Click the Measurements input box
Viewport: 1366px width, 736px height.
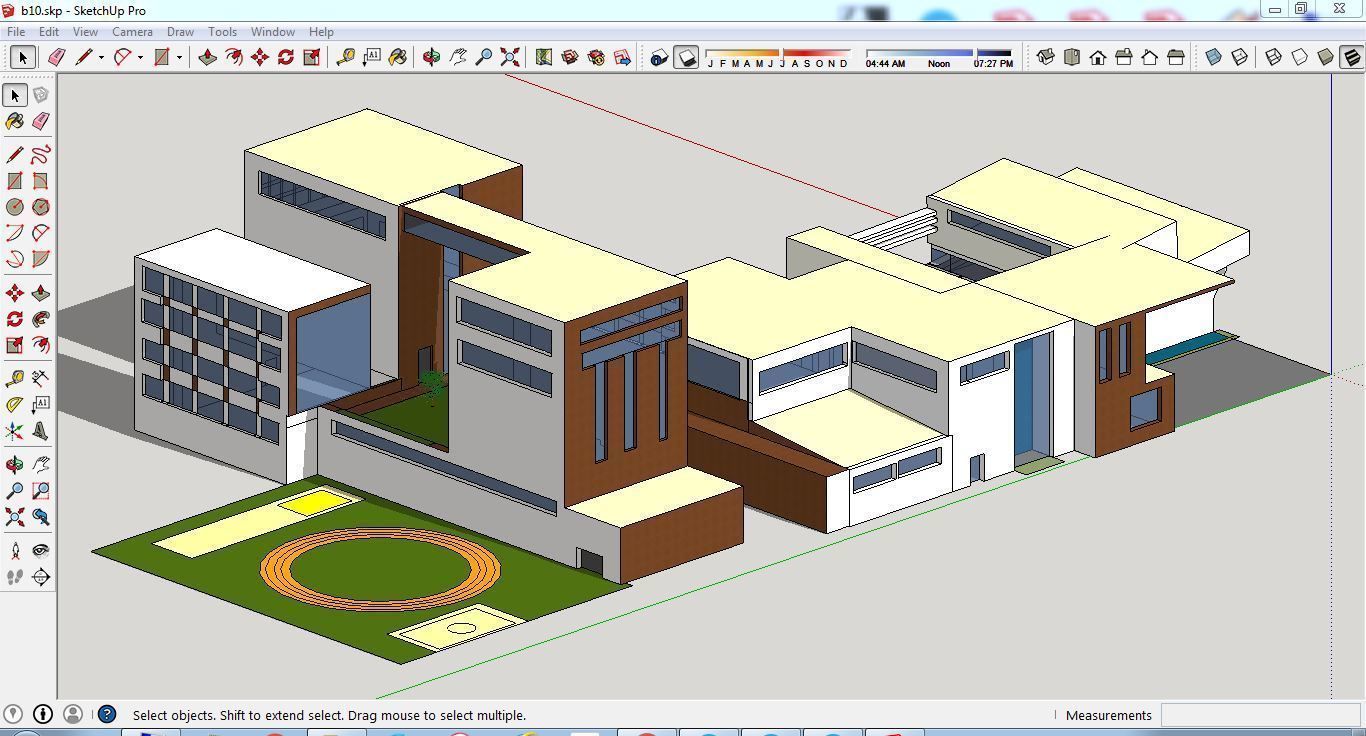tap(1260, 715)
